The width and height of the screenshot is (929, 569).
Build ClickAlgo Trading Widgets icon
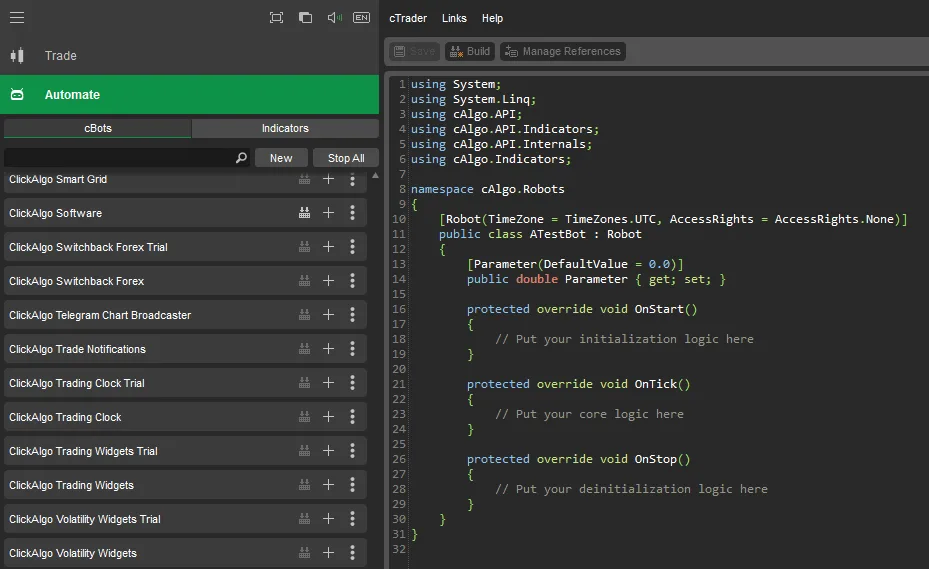[x=305, y=485]
